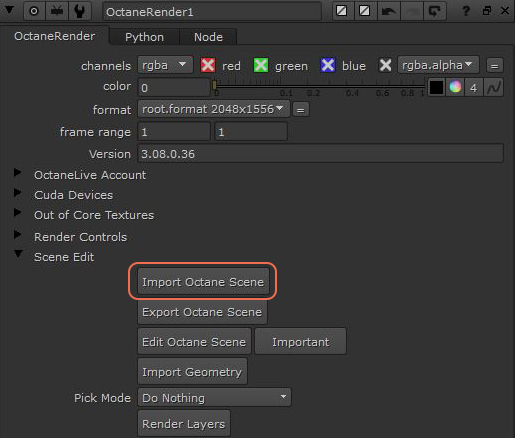Switch to the Node tab

208,37
